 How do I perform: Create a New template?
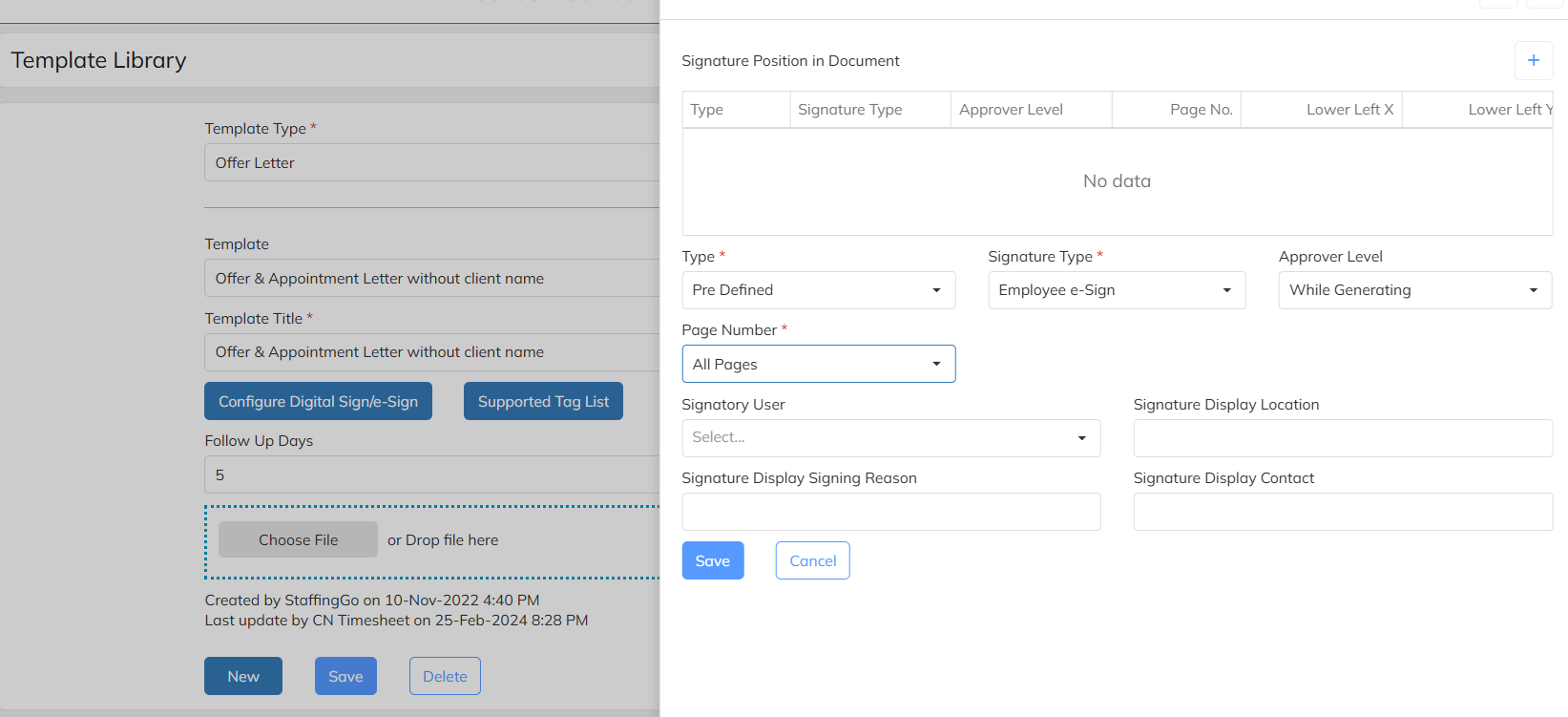(x=242, y=676)
